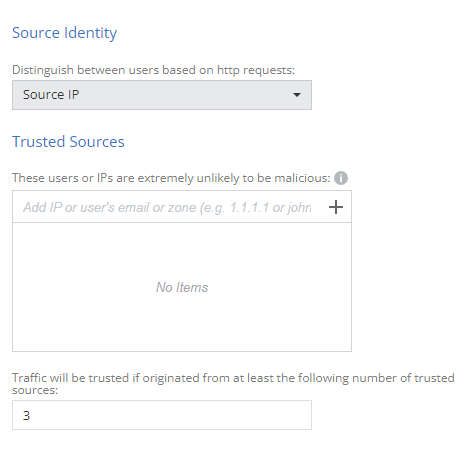This screenshot has height=464, width=474.
Task: Click 'Traffic will be trusted if originated' label
Action: (233, 384)
